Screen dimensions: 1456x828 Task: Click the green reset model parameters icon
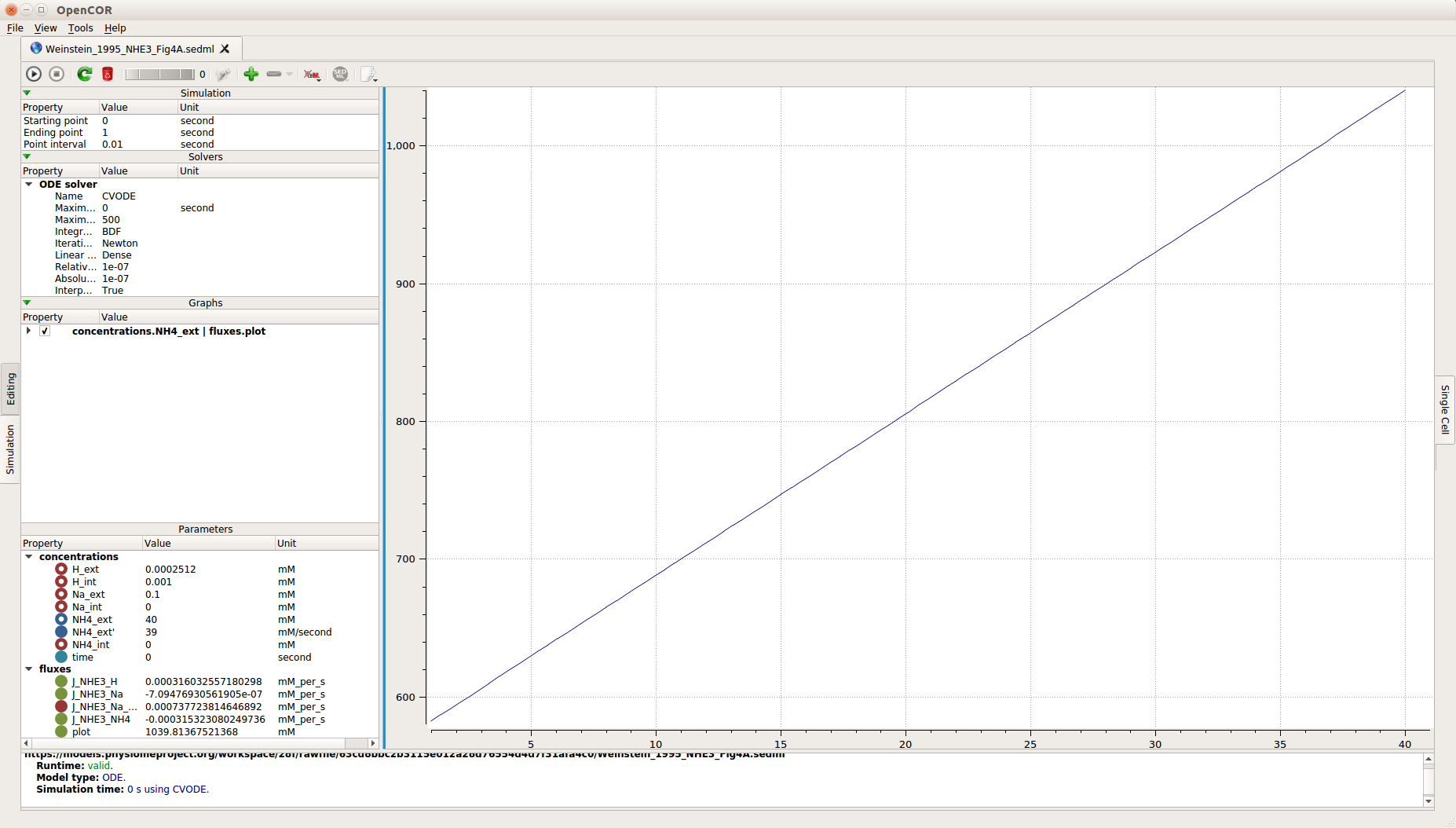click(x=84, y=74)
